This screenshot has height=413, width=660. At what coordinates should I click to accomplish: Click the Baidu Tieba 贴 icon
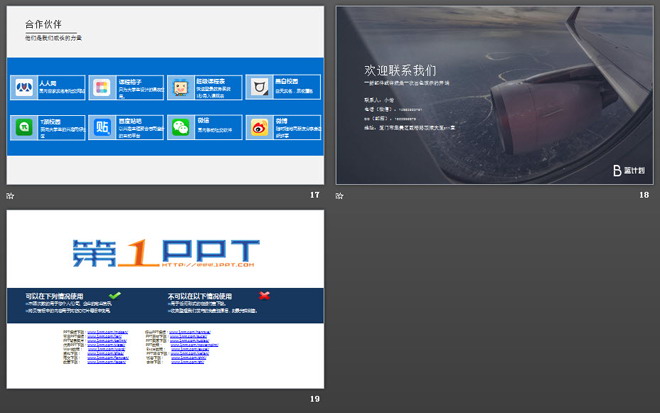click(x=102, y=127)
